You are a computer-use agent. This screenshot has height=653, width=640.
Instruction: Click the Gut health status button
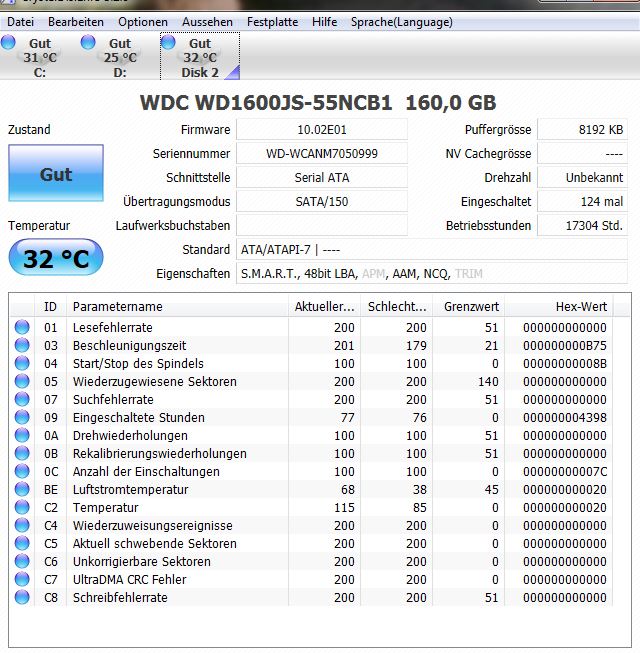56,173
